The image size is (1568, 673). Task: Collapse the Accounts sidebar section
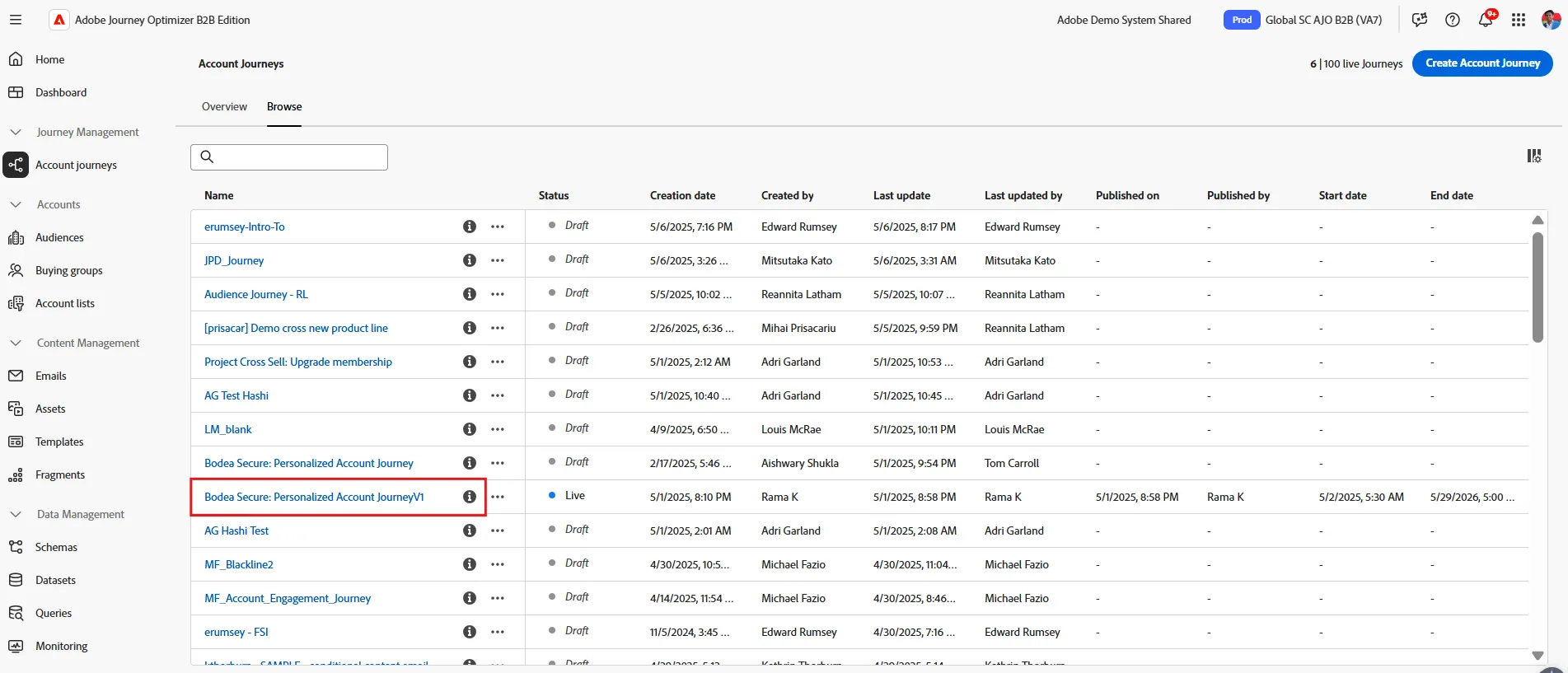[16, 204]
